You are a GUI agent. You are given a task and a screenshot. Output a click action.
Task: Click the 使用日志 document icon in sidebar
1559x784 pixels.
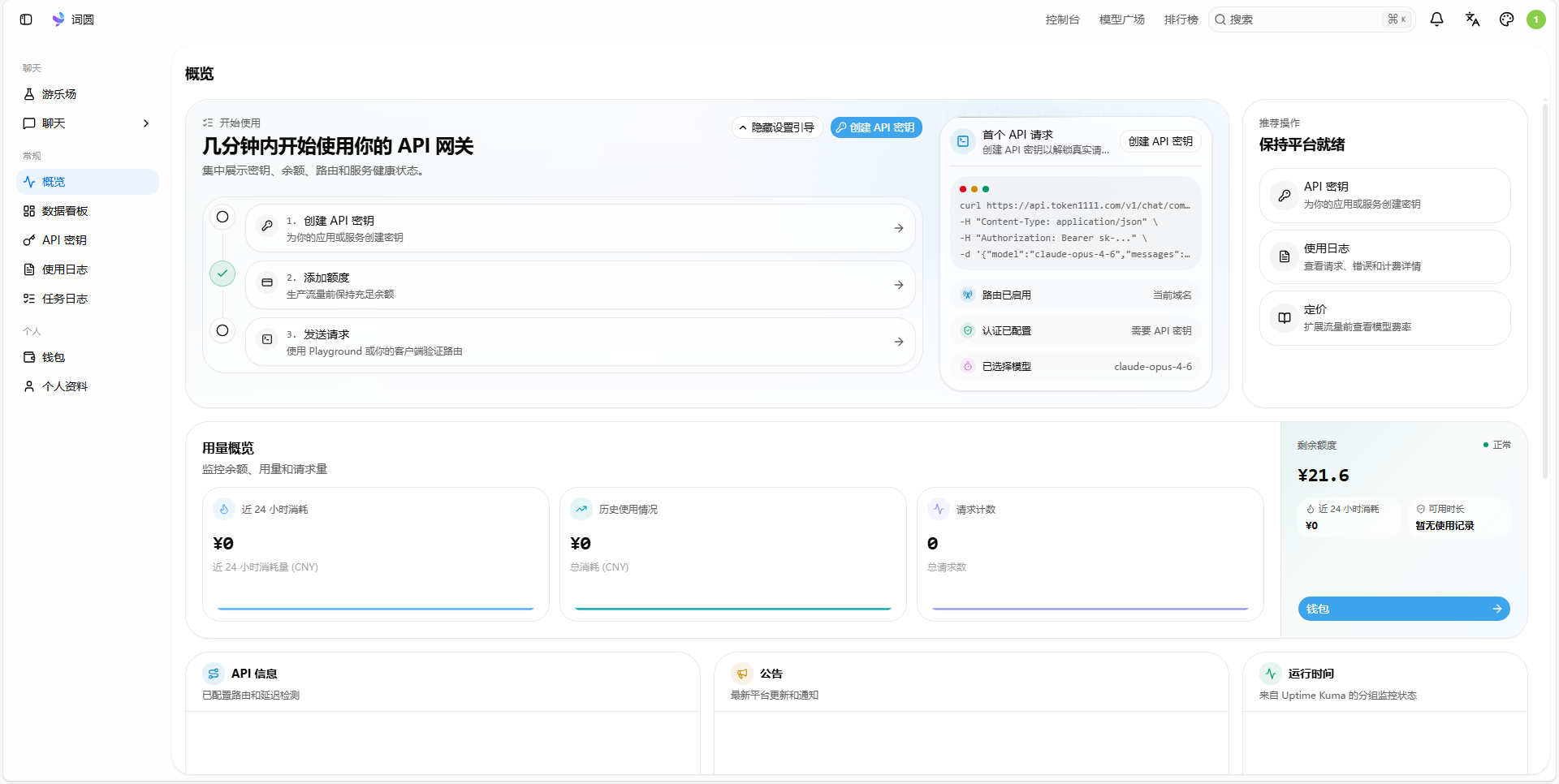point(29,269)
